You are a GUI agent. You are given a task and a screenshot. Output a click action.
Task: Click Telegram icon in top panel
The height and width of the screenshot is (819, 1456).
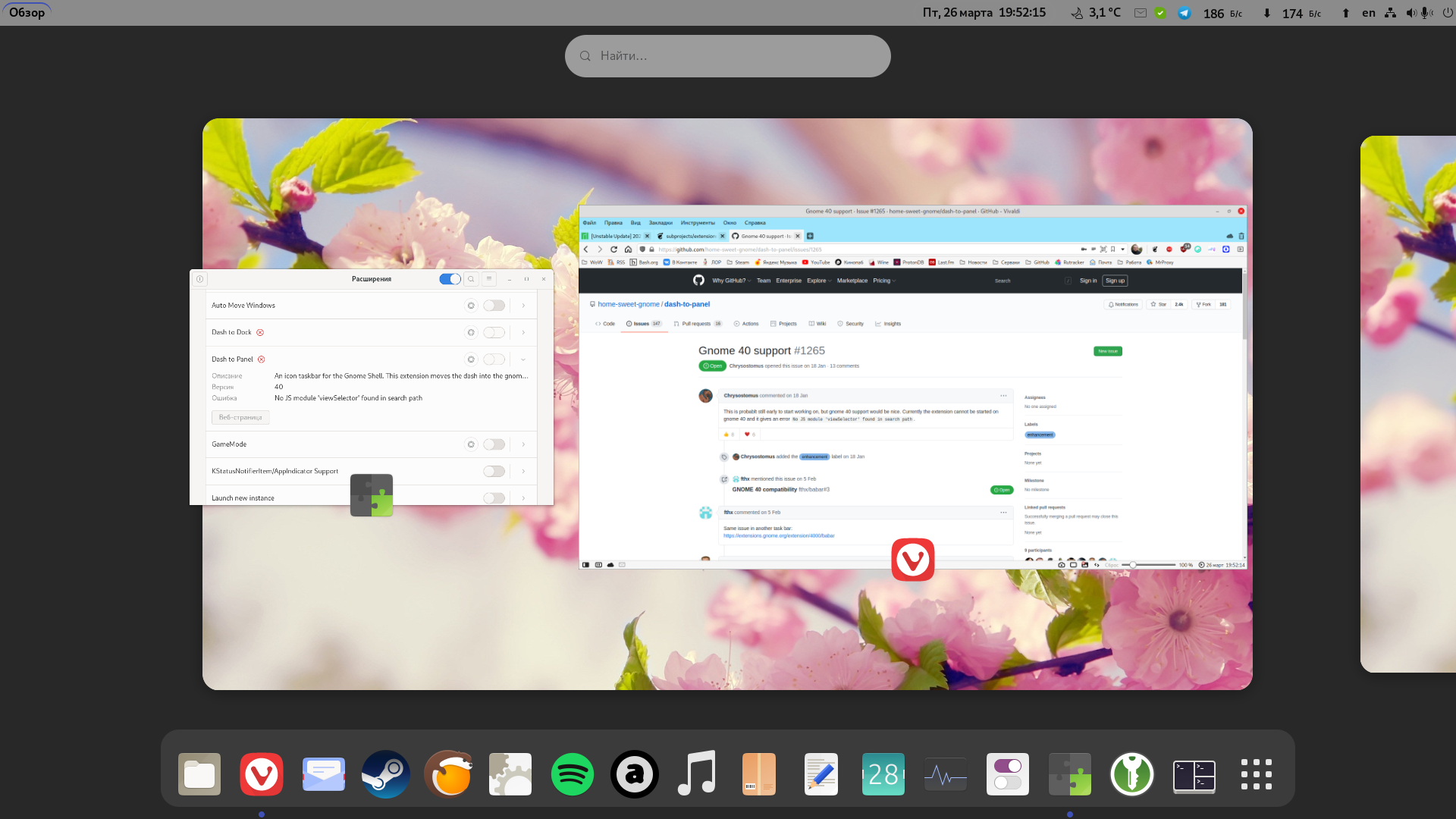click(1184, 13)
